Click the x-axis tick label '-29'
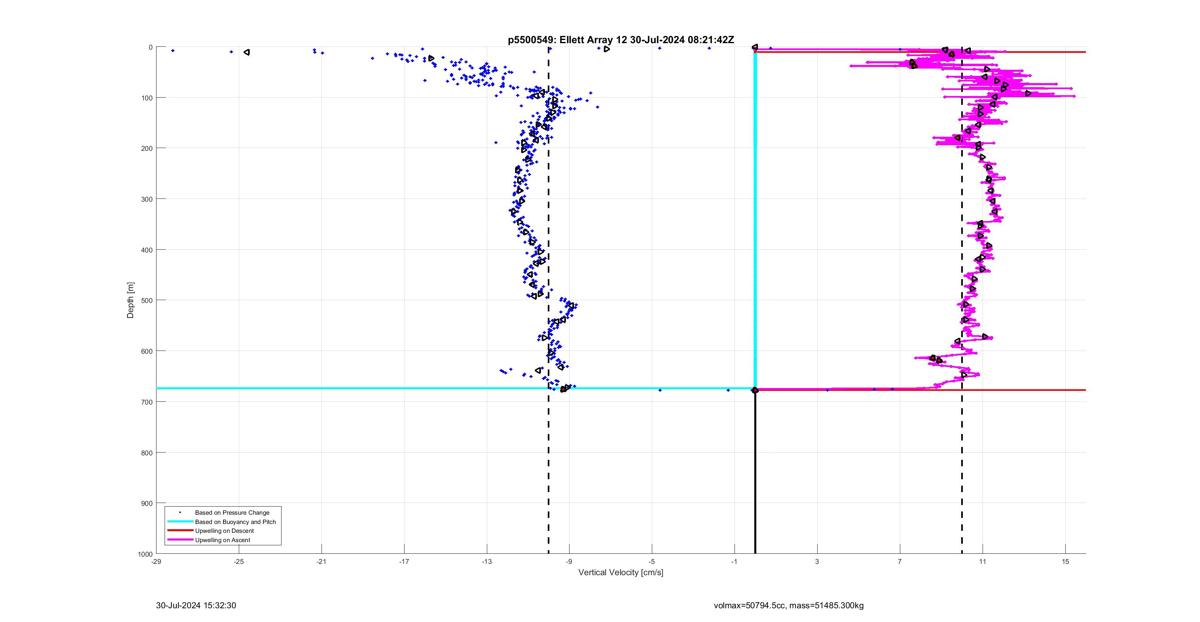This screenshot has width=1200, height=622. coord(156,562)
